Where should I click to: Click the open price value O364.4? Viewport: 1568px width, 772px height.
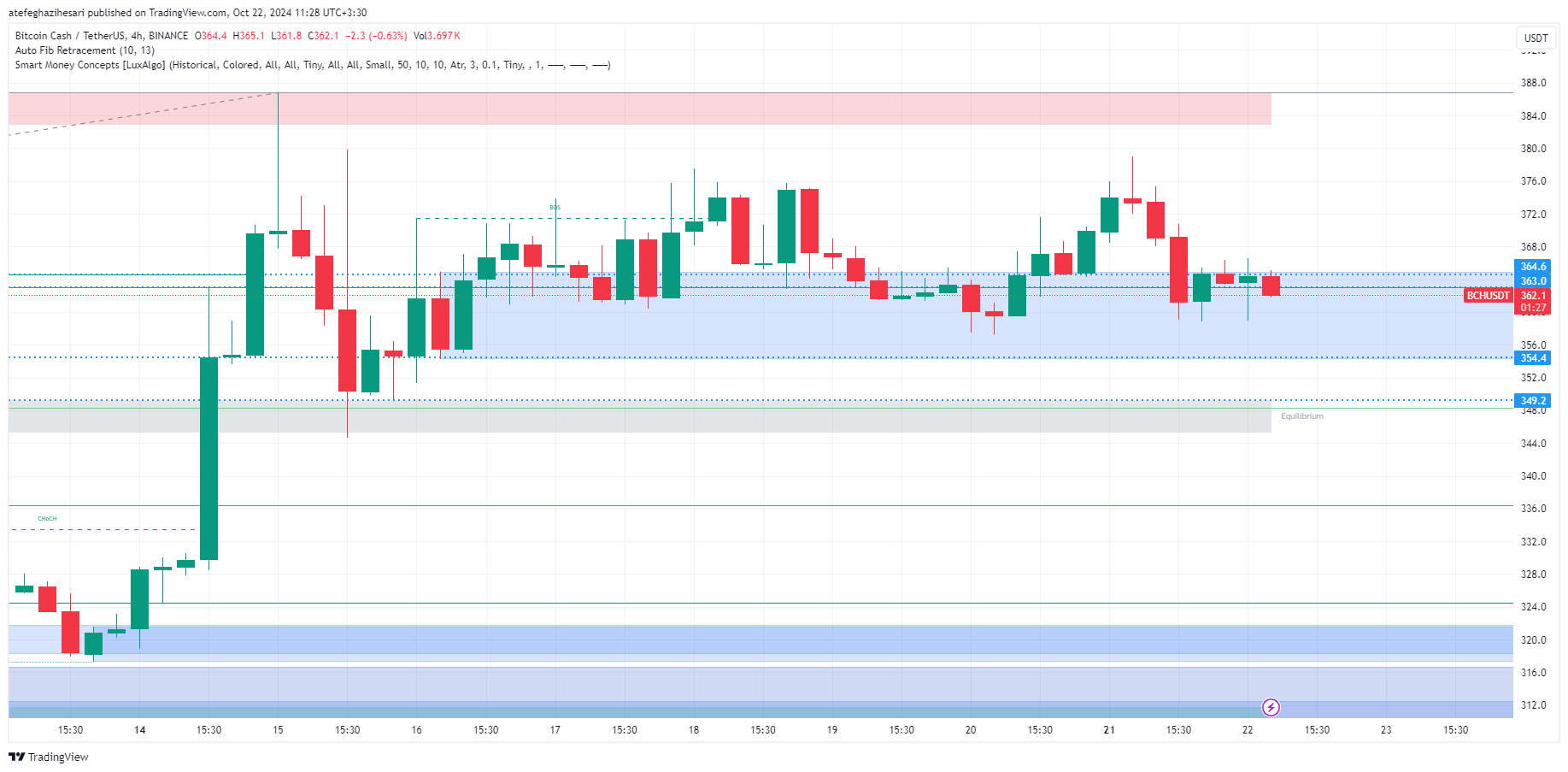(x=211, y=36)
